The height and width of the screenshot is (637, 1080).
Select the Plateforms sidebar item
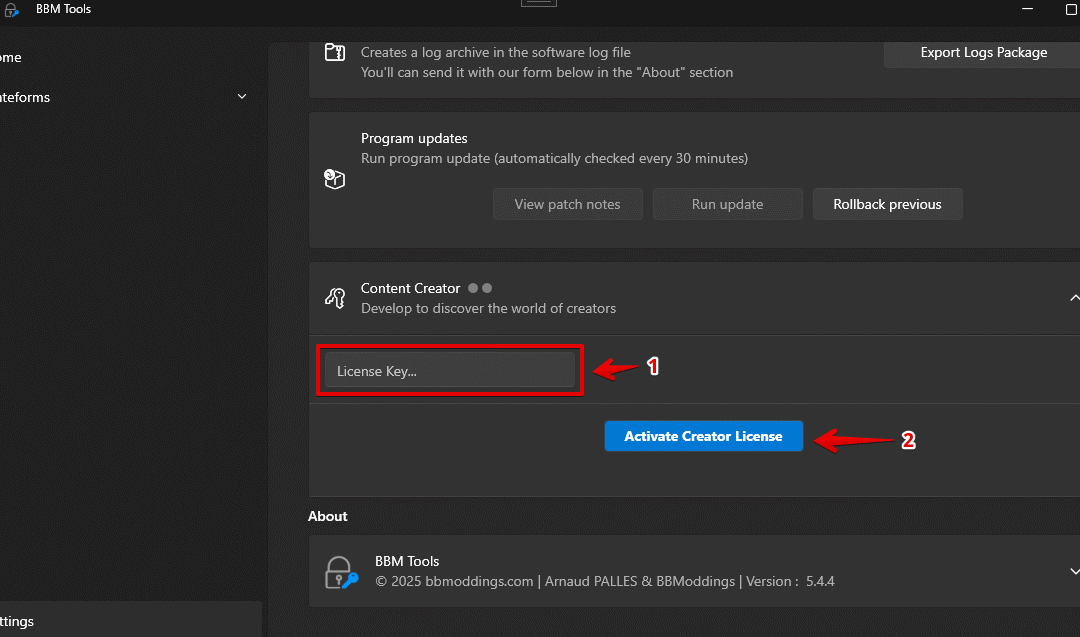point(25,97)
